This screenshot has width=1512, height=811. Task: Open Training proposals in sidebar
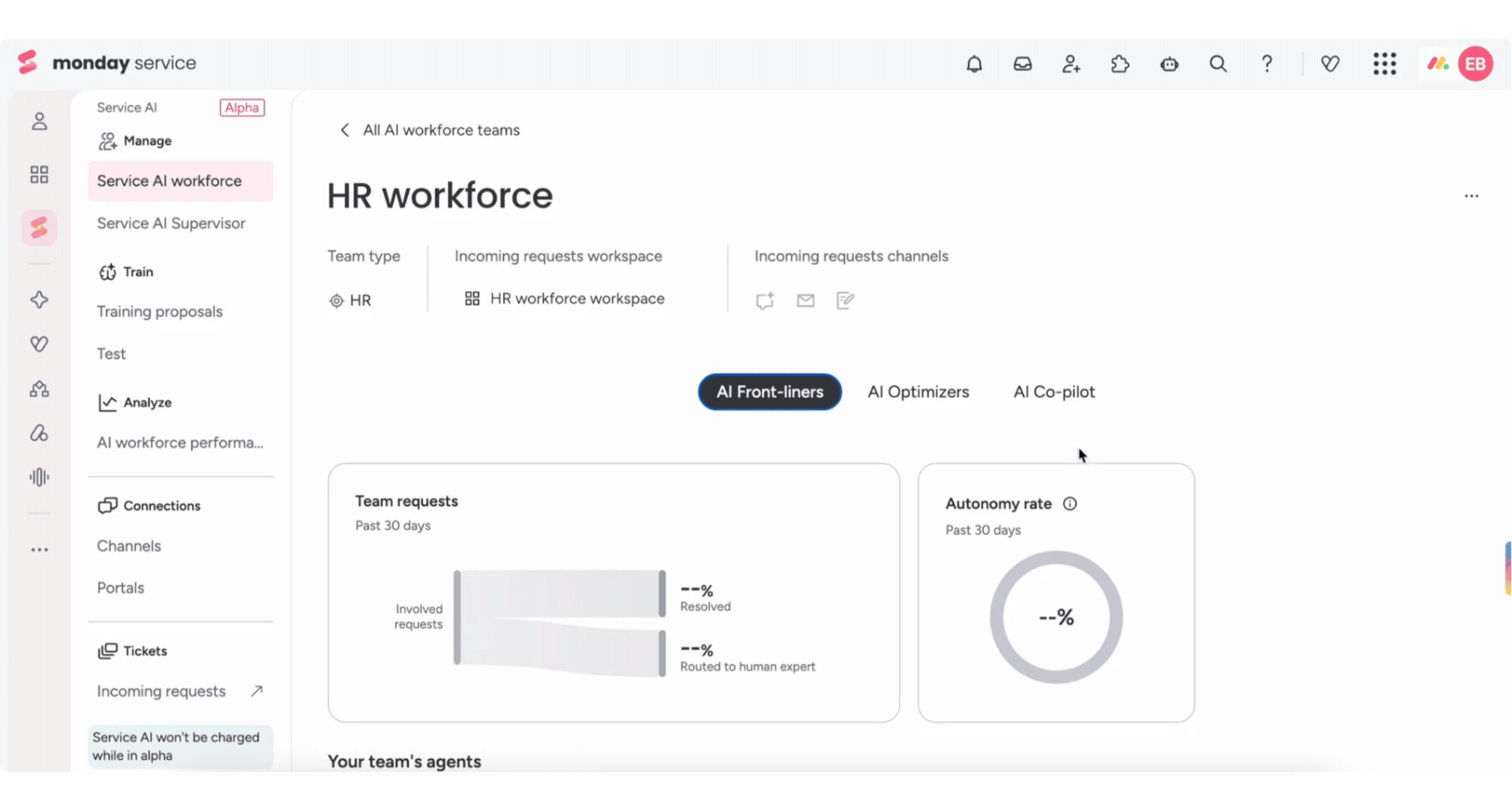point(160,311)
